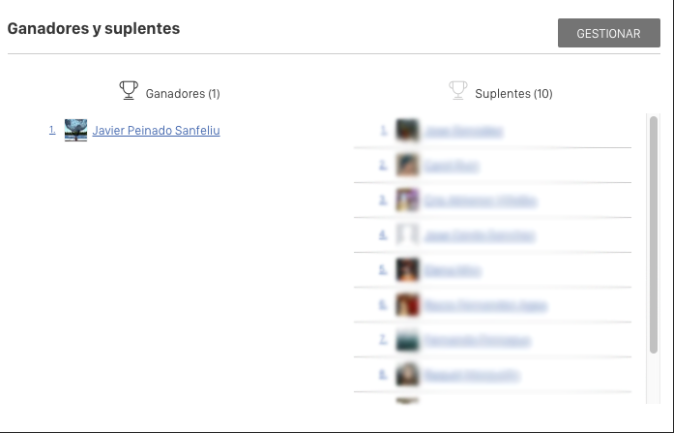Click the winner's number 1 link
The width and height of the screenshot is (674, 433).
click(x=52, y=130)
